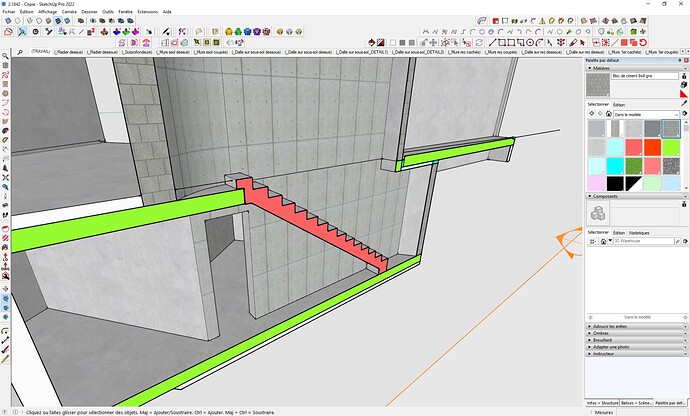The height and width of the screenshot is (416, 690).
Task: Select the Paint Bucket pencil icon in toolbar
Action: point(573,43)
